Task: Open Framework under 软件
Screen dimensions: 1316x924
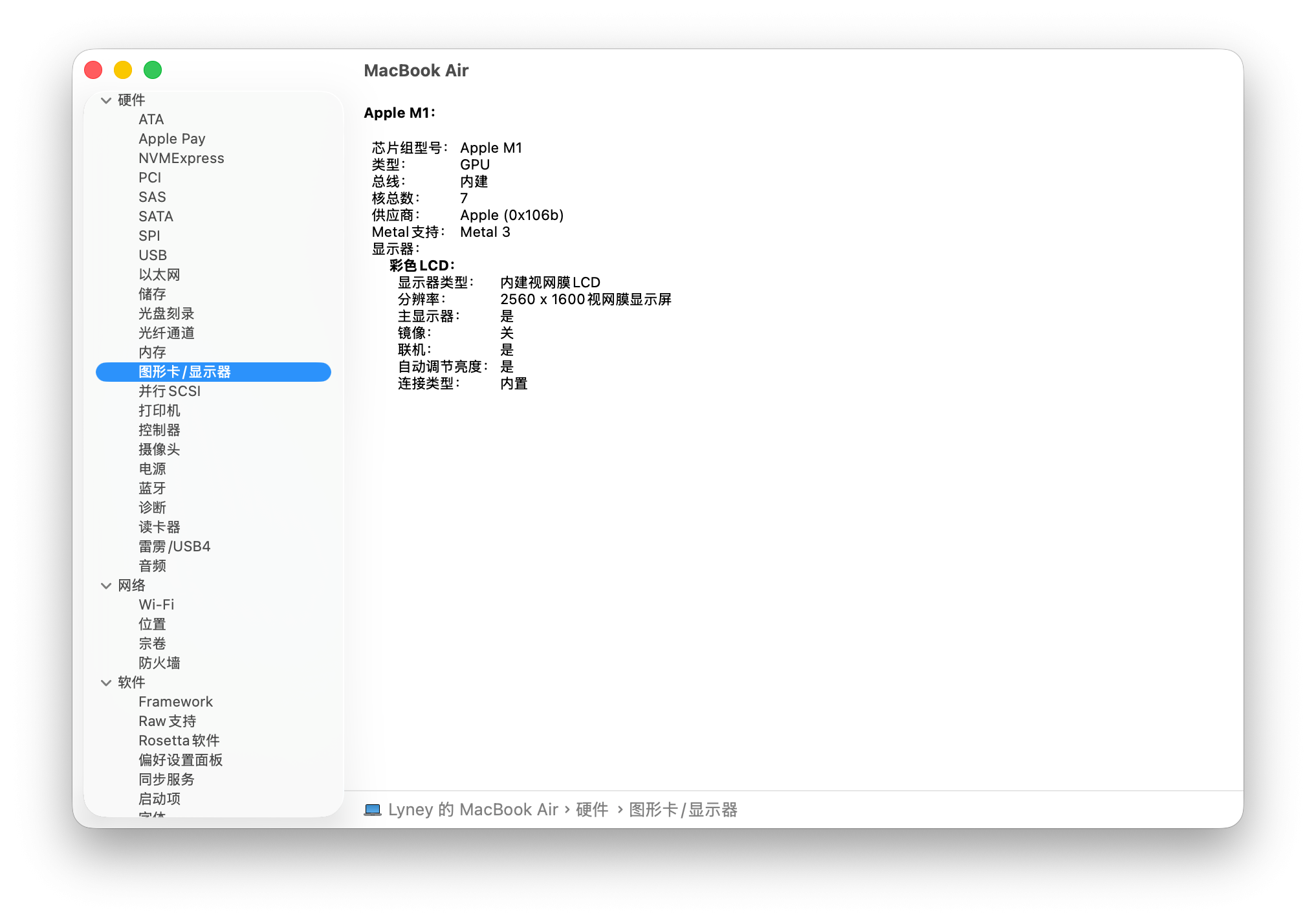Action: pyautogui.click(x=175, y=702)
